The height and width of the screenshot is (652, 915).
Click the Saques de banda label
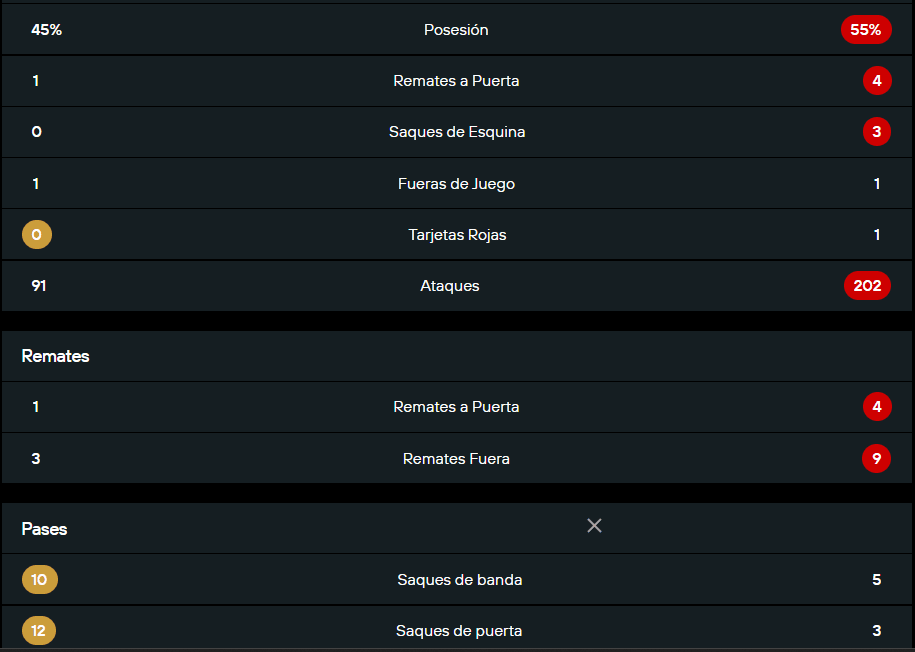(x=460, y=580)
